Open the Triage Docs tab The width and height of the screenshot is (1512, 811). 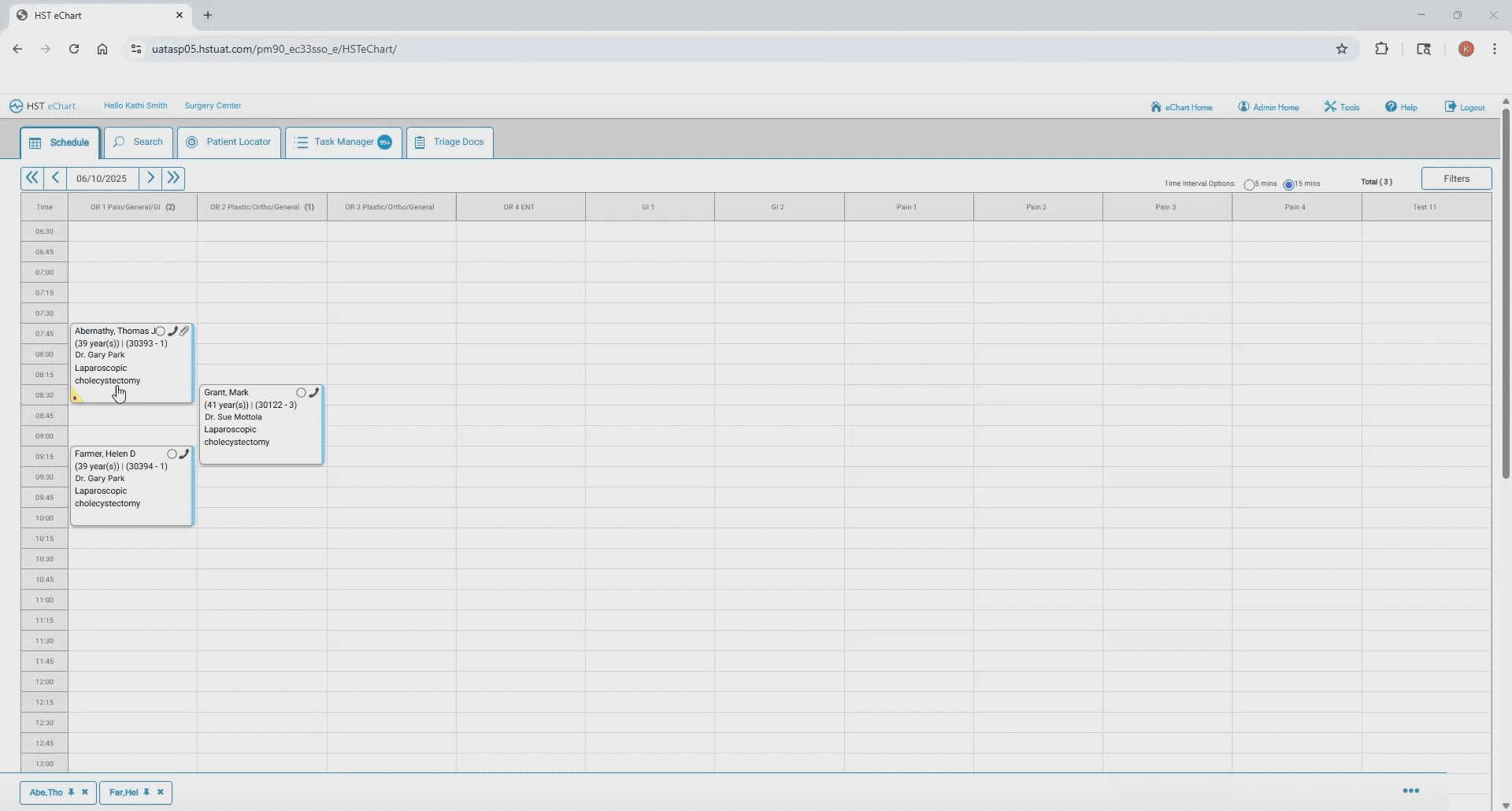coord(449,143)
